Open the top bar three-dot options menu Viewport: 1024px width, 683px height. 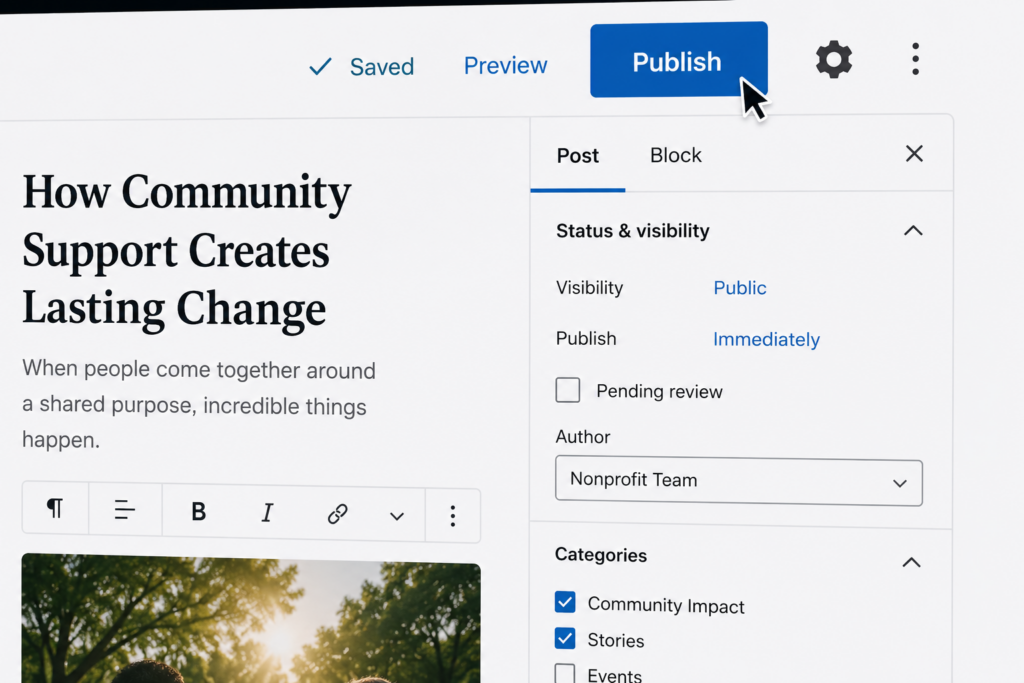(x=916, y=59)
